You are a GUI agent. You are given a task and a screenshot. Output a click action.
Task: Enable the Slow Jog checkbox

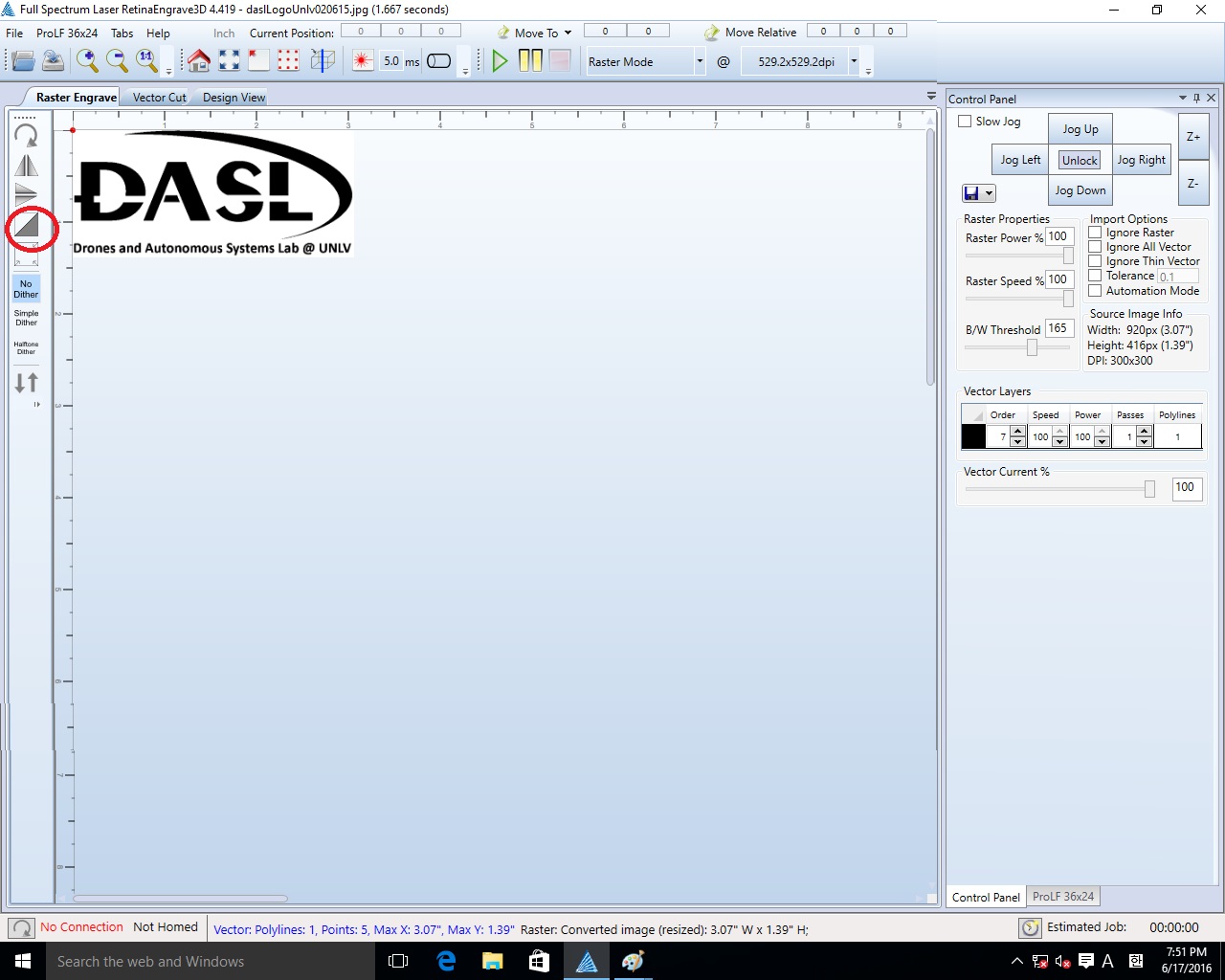pos(965,122)
